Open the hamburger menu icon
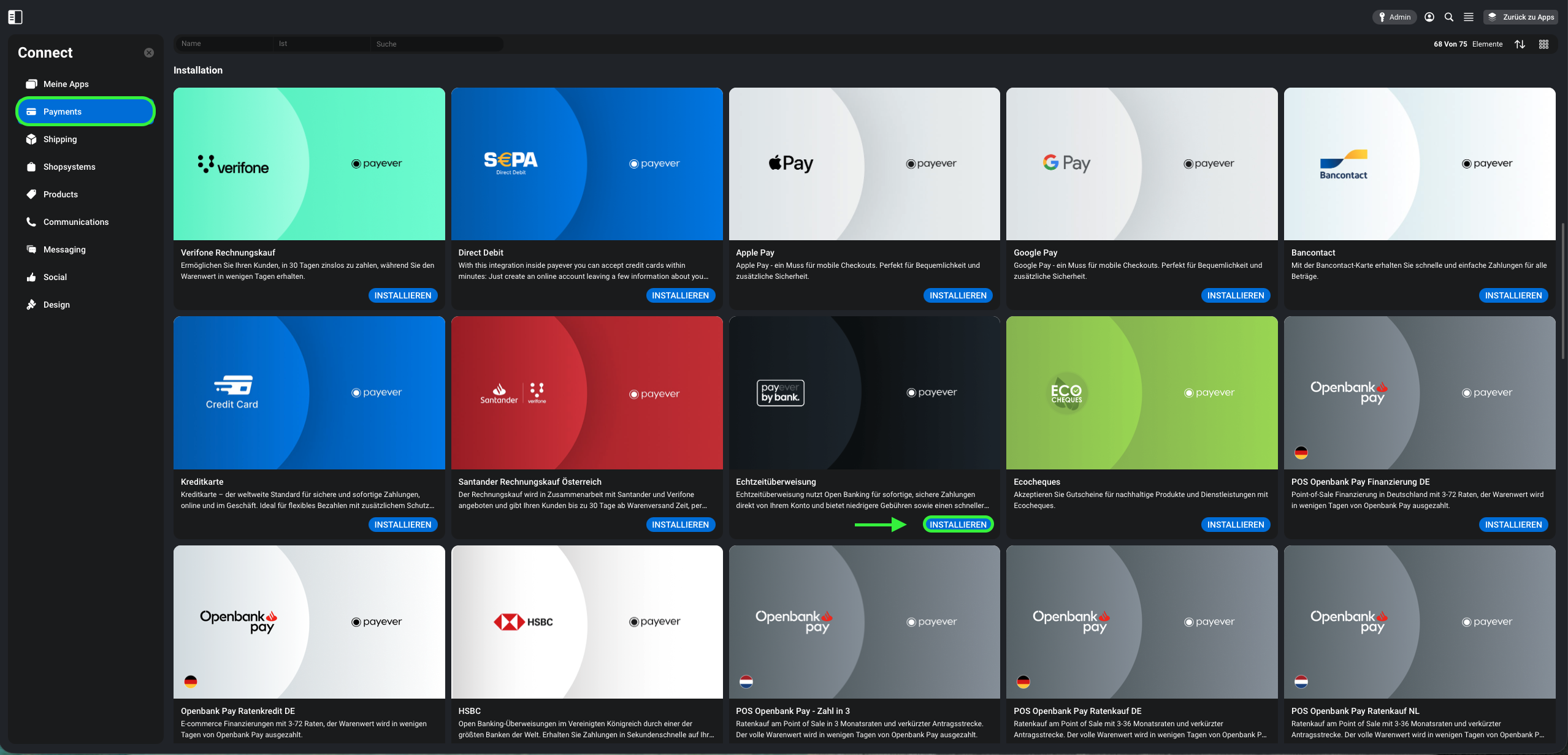This screenshot has width=1568, height=755. pyautogui.click(x=1469, y=17)
